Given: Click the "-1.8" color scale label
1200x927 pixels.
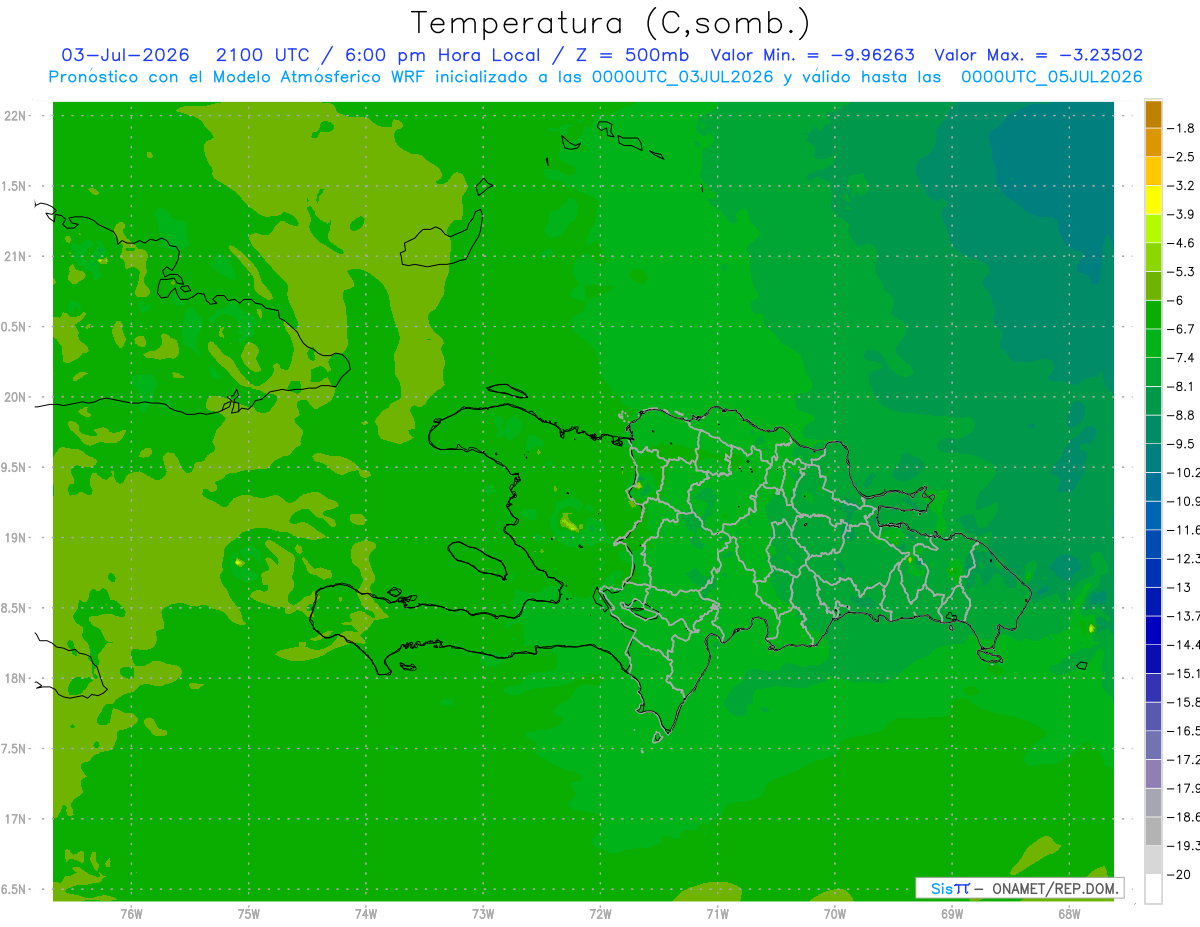Looking at the screenshot, I should pyautogui.click(x=1181, y=128).
